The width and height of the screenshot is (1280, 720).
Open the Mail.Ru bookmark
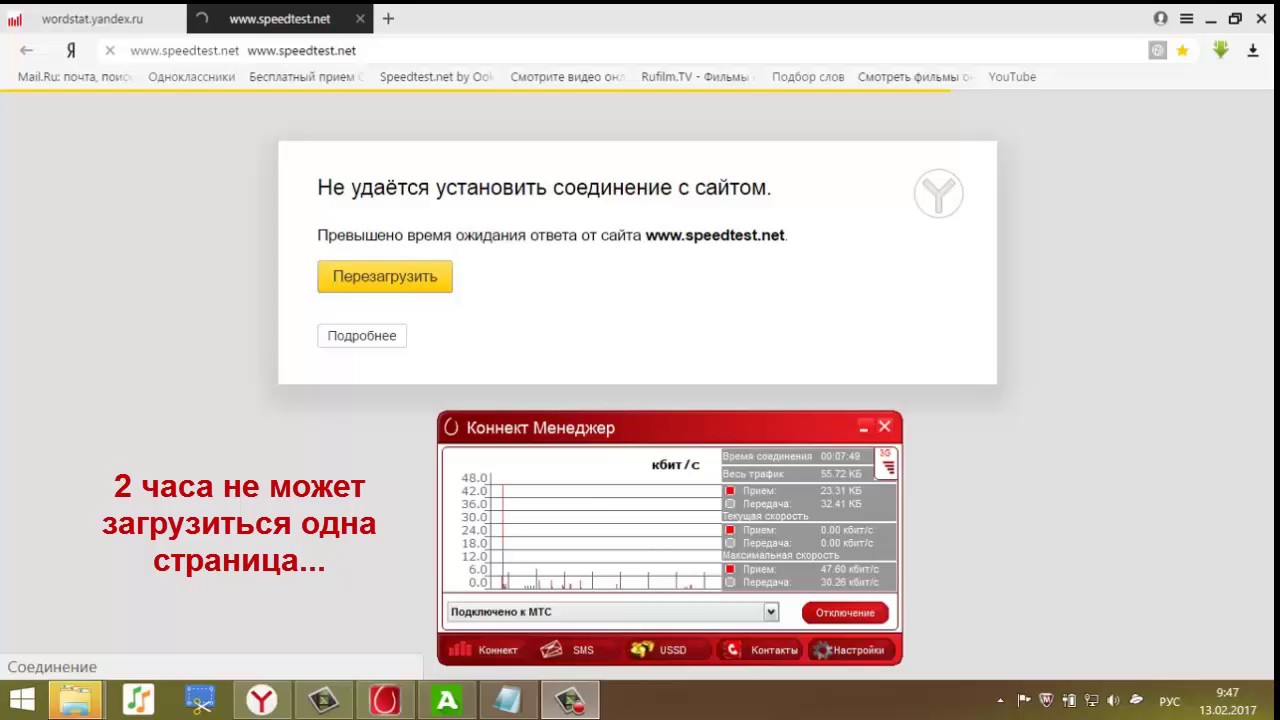point(74,77)
